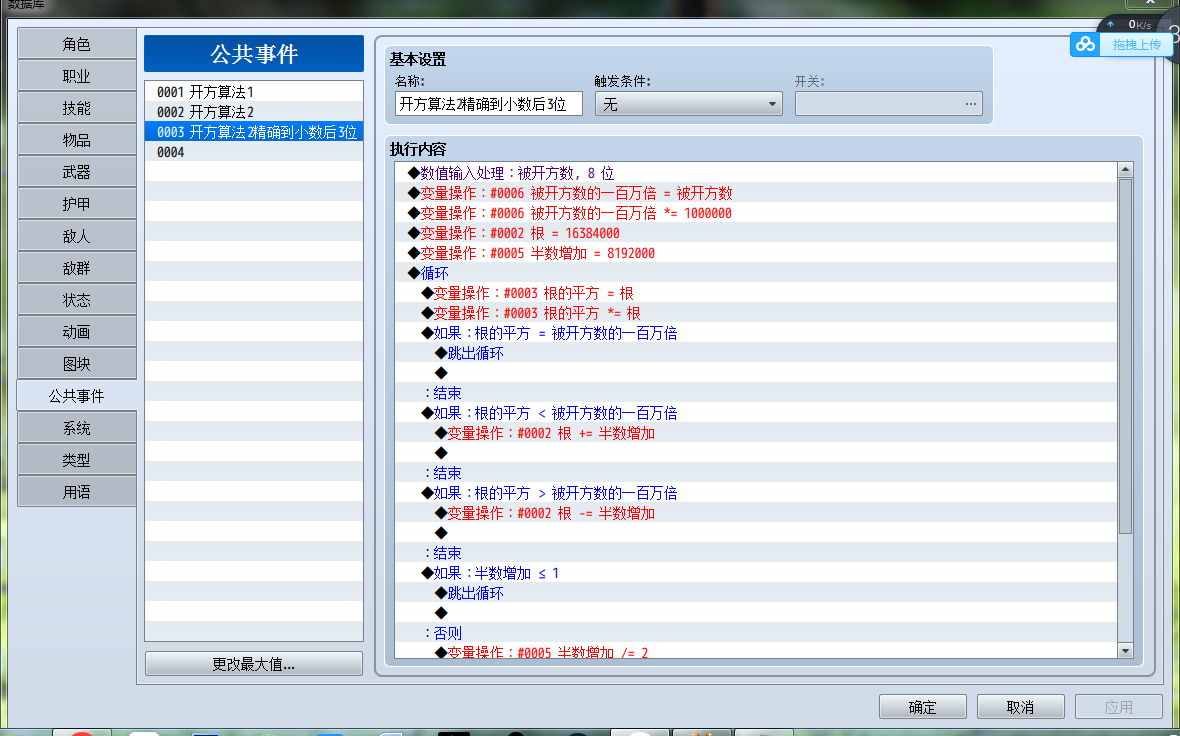Select command 半数增加 /= 2
Screen dimensions: 1180x736
click(x=756, y=652)
